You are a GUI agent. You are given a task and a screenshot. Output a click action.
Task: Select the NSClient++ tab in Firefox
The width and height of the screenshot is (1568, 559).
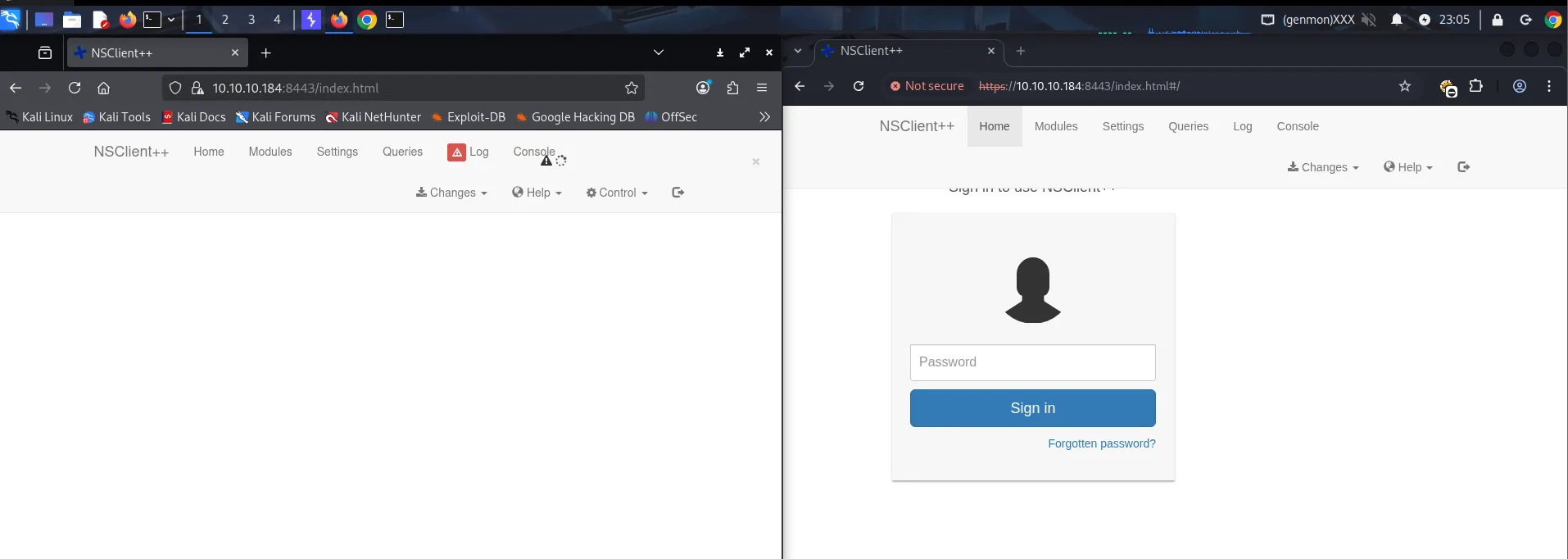click(156, 52)
